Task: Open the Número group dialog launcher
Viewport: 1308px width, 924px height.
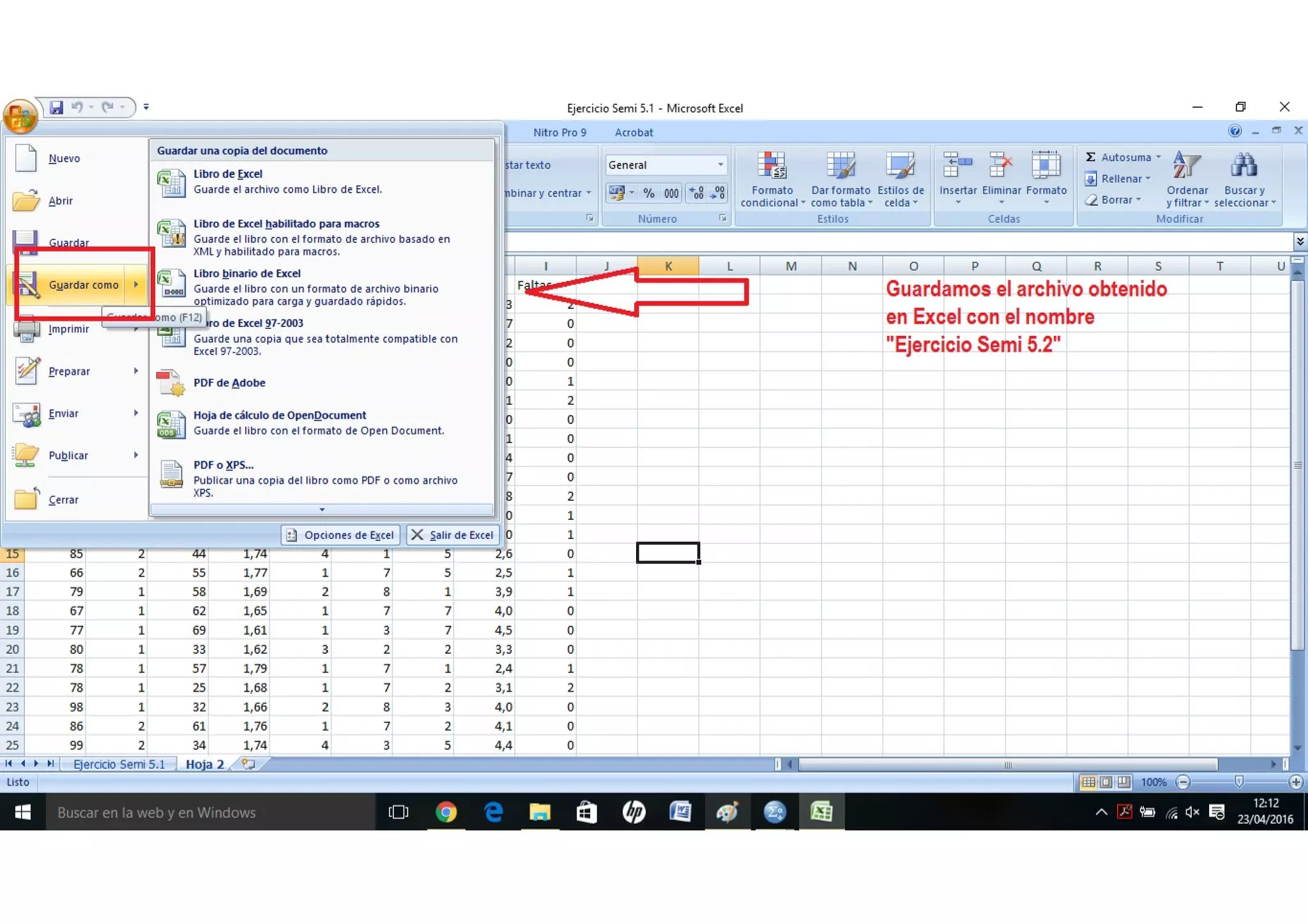Action: (x=723, y=218)
